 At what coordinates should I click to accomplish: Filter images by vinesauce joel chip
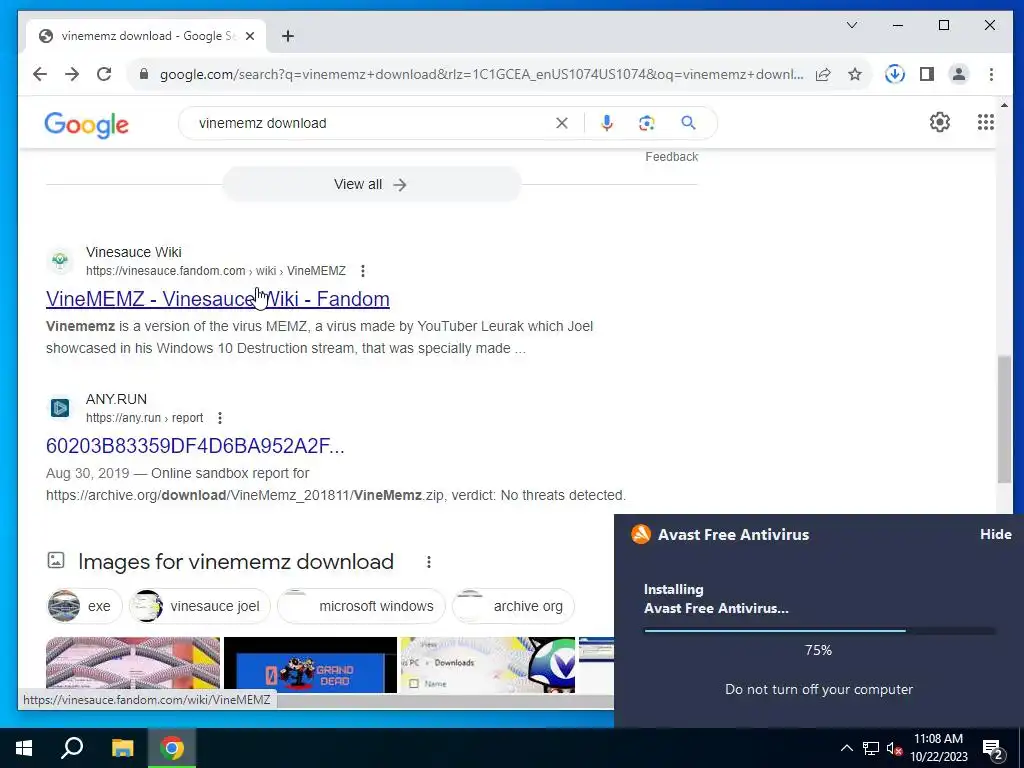pos(199,606)
